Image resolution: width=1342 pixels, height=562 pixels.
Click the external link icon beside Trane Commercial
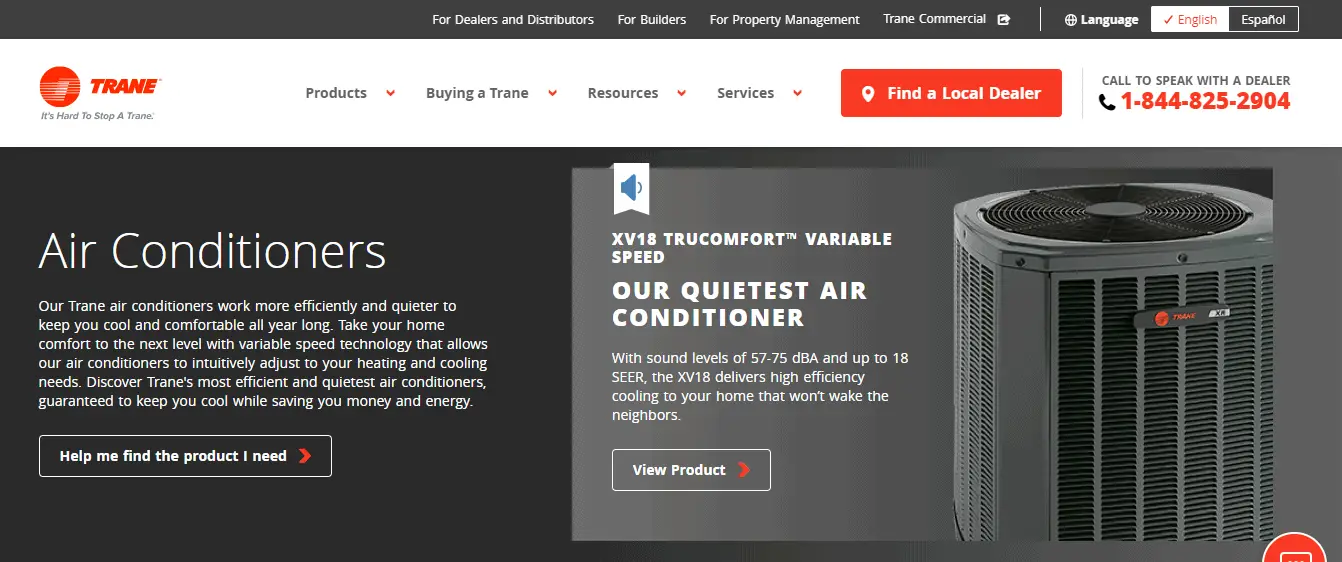tap(1004, 19)
